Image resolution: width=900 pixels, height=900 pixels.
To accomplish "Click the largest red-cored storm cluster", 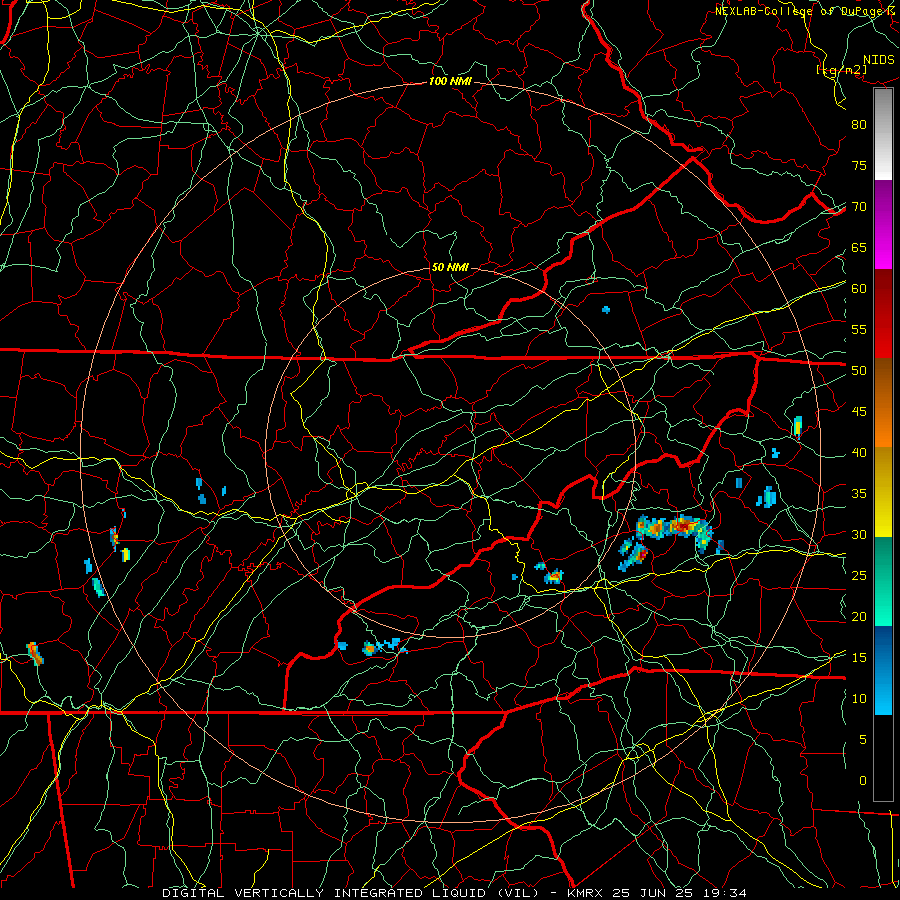I will [x=674, y=528].
